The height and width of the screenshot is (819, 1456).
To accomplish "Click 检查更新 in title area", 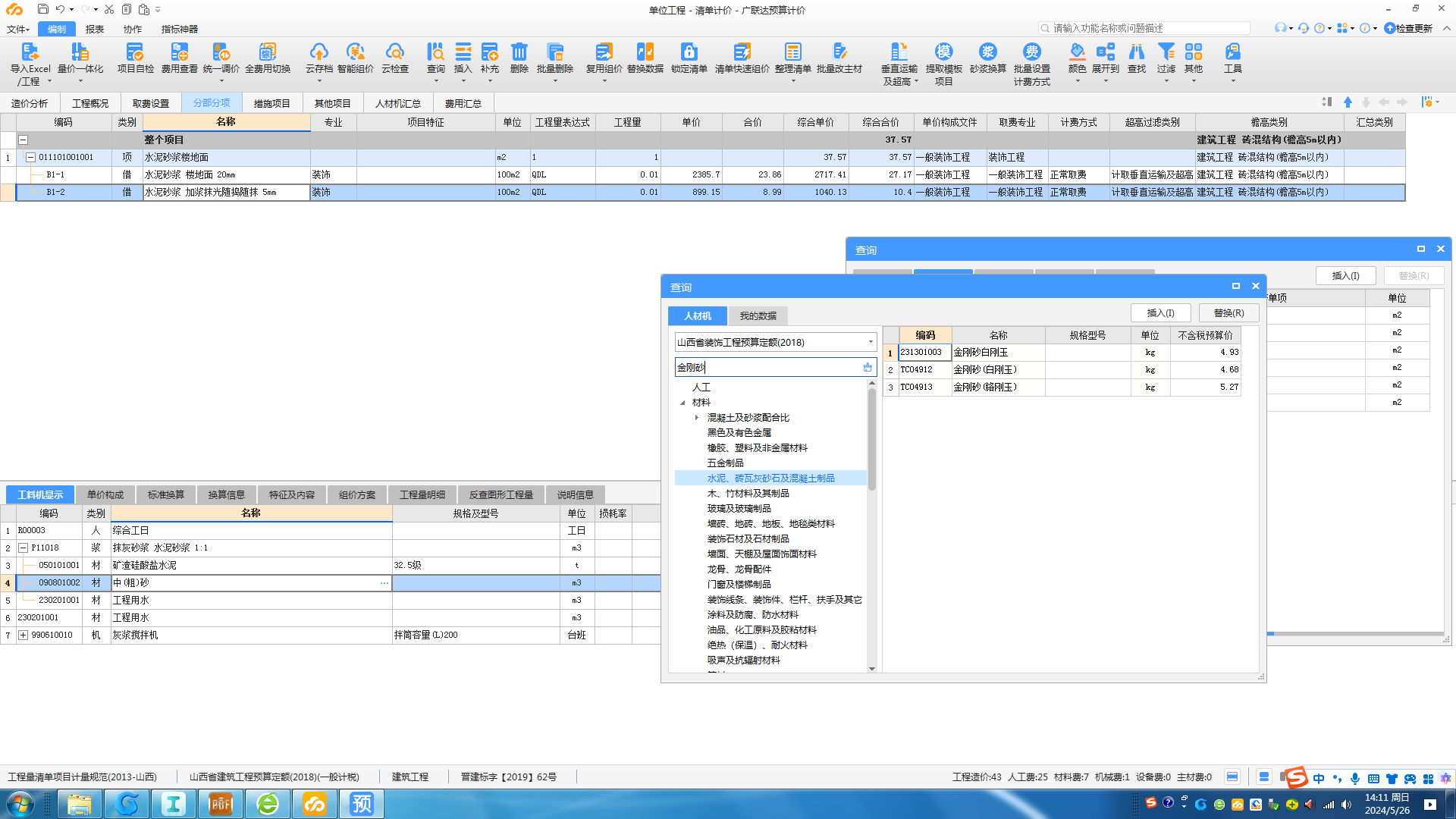I will pos(1409,28).
